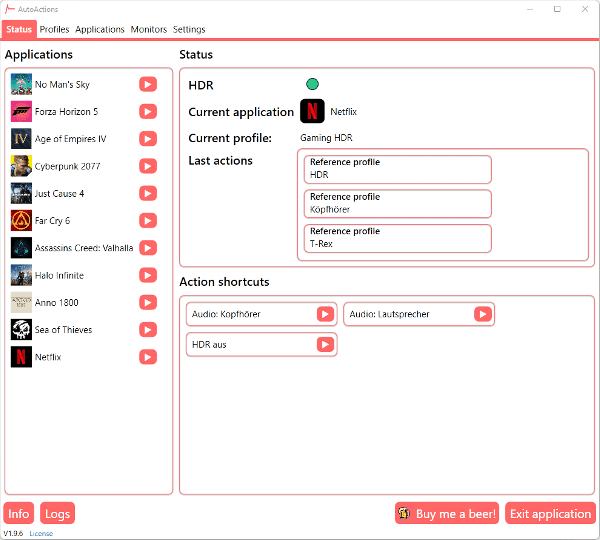Viewport: 600px width, 540px height.
Task: Click the Anno 1800 icon
Action: pyautogui.click(x=21, y=302)
